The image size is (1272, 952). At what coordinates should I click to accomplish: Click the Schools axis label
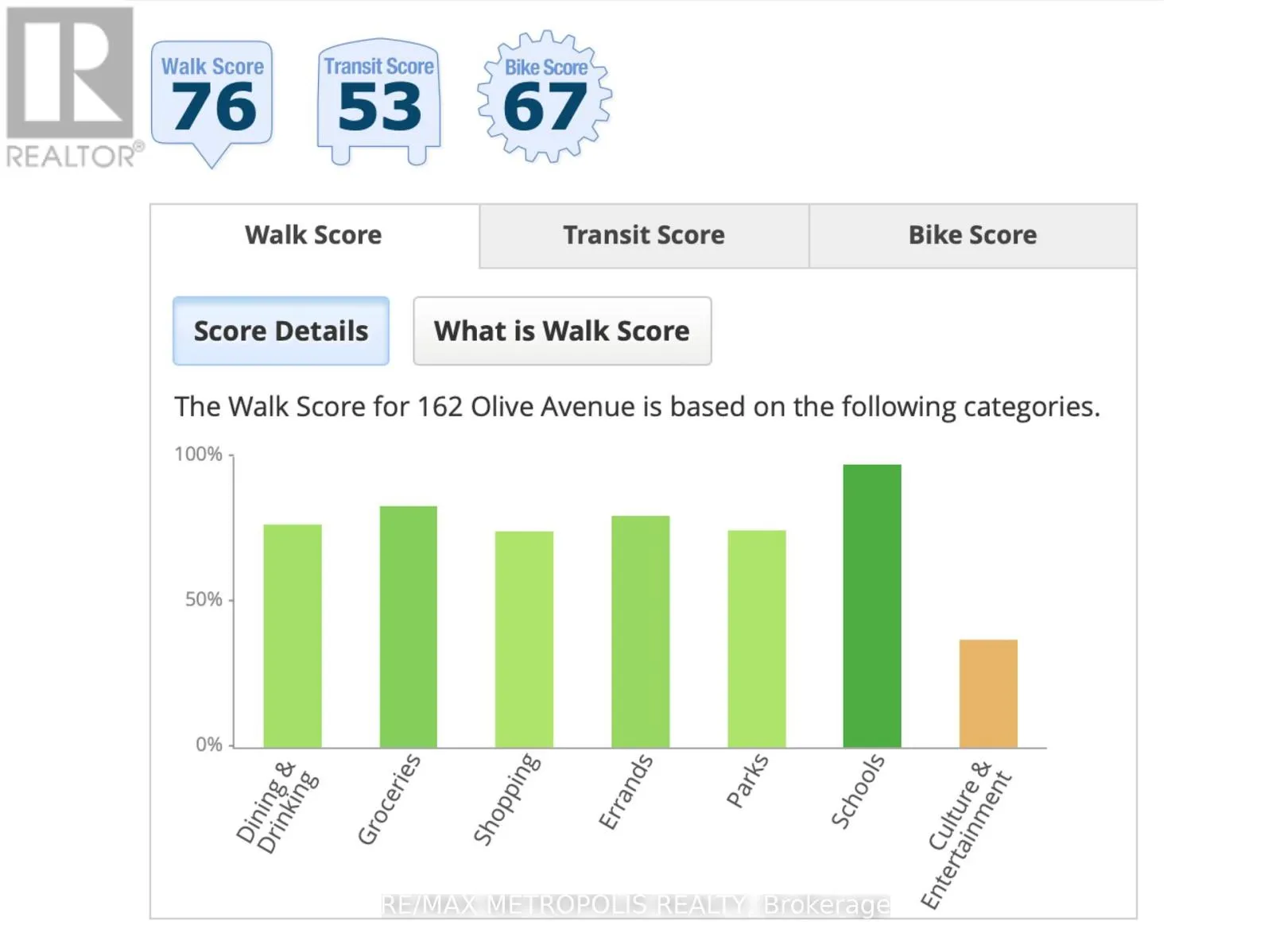point(859,791)
